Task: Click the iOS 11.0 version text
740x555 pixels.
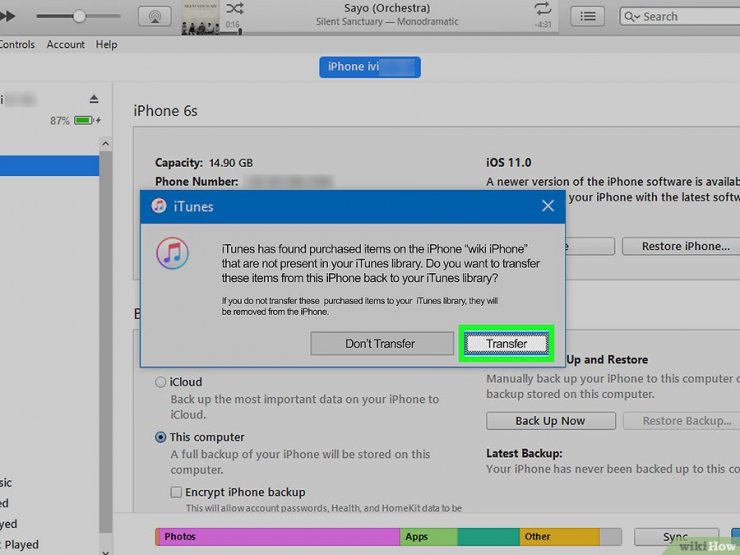Action: pos(509,163)
